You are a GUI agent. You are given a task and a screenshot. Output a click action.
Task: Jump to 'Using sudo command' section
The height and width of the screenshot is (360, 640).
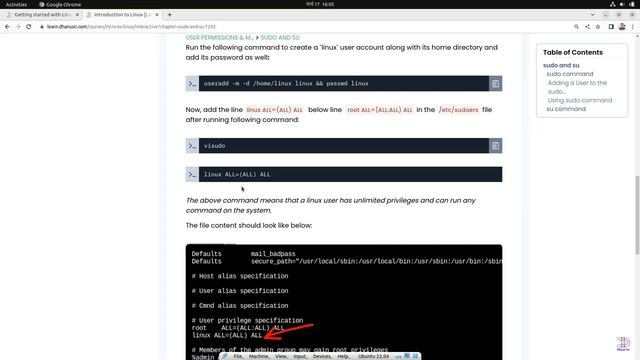[x=580, y=100]
